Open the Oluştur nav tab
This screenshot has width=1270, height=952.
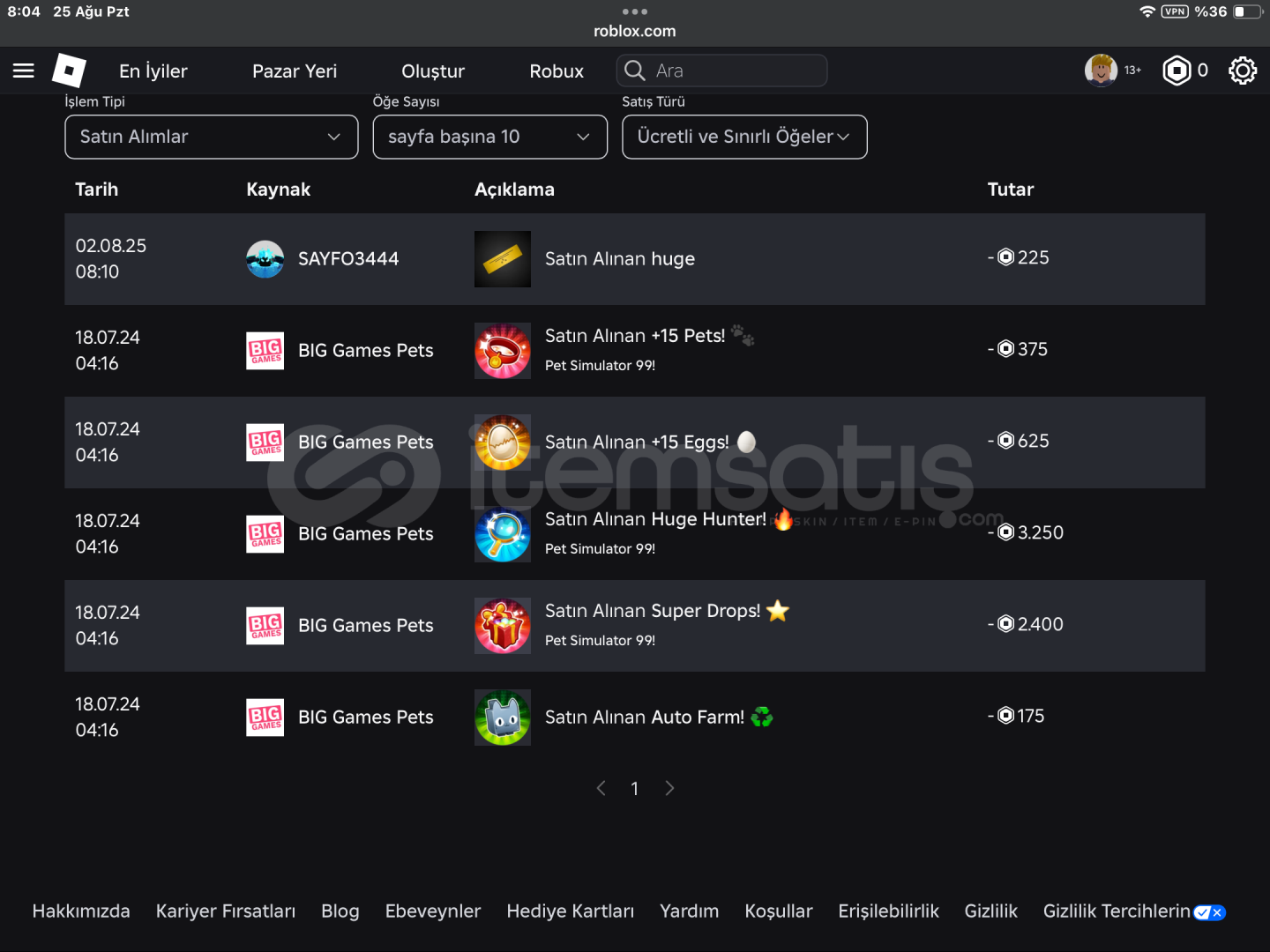(433, 71)
